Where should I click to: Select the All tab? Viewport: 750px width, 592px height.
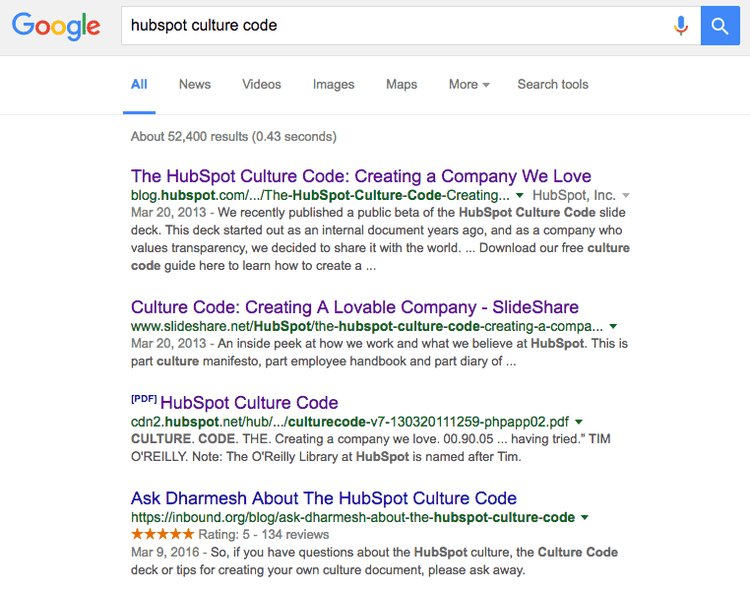click(139, 85)
